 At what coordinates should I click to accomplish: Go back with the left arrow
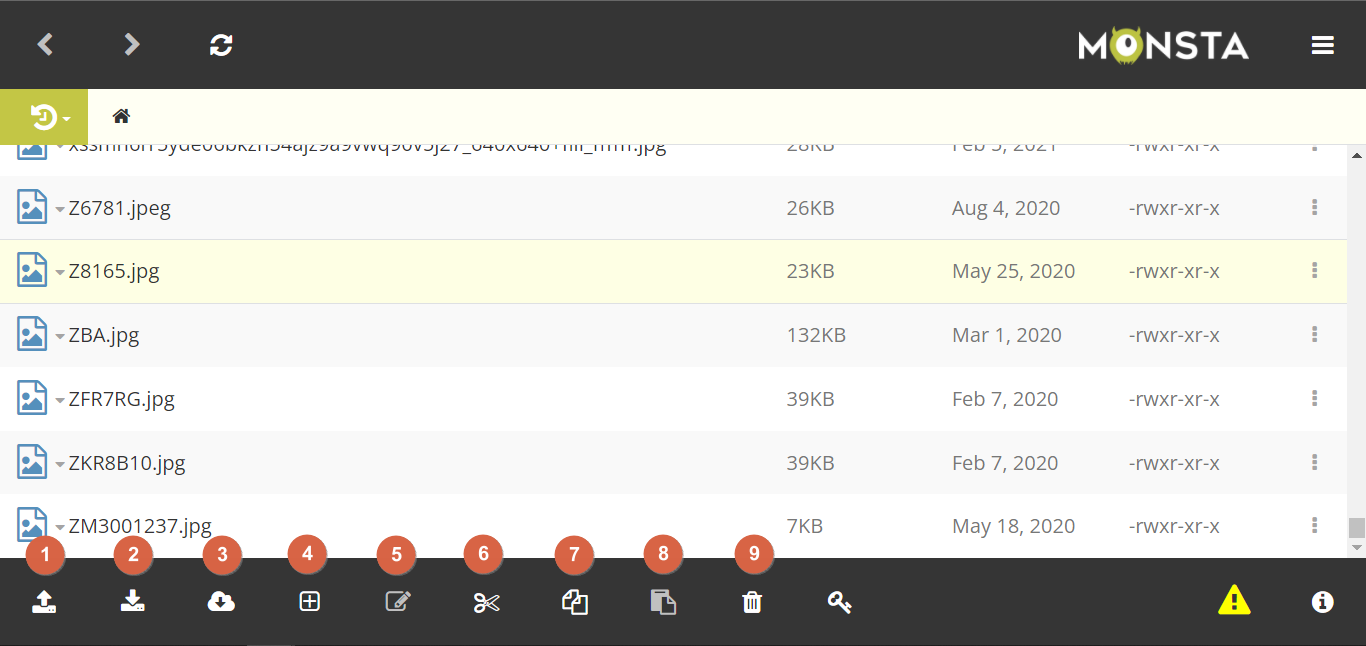click(x=45, y=45)
